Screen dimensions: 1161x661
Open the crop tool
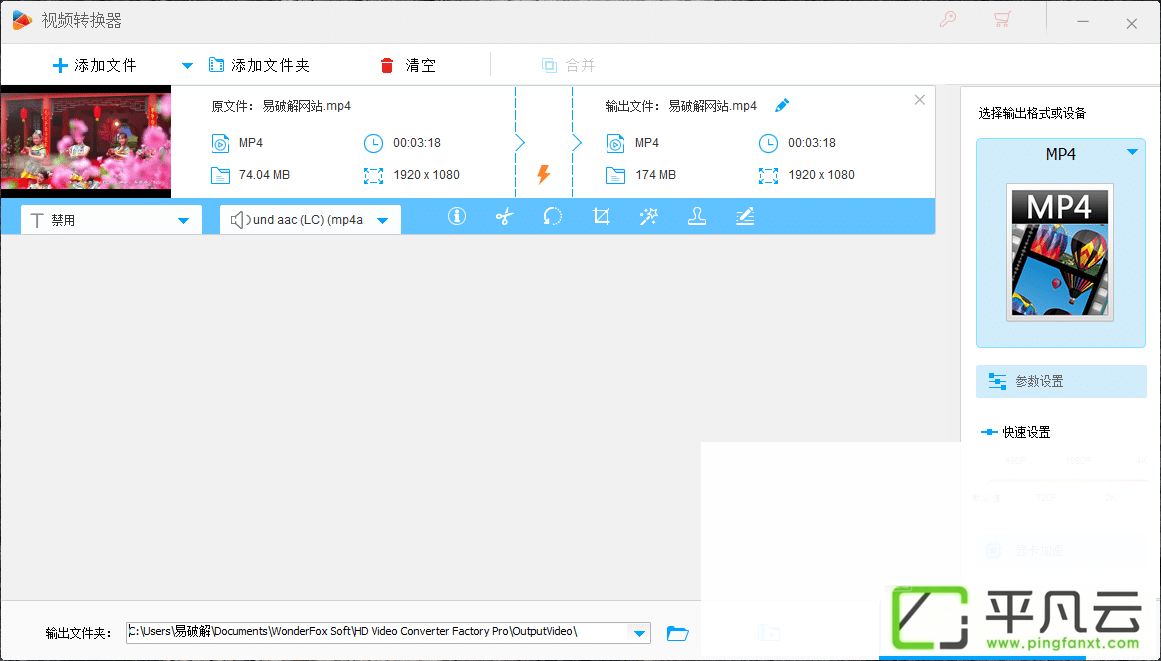tap(601, 216)
